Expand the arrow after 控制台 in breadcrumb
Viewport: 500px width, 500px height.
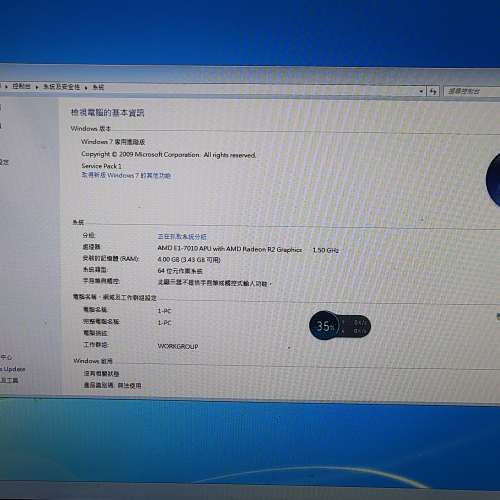37,87
